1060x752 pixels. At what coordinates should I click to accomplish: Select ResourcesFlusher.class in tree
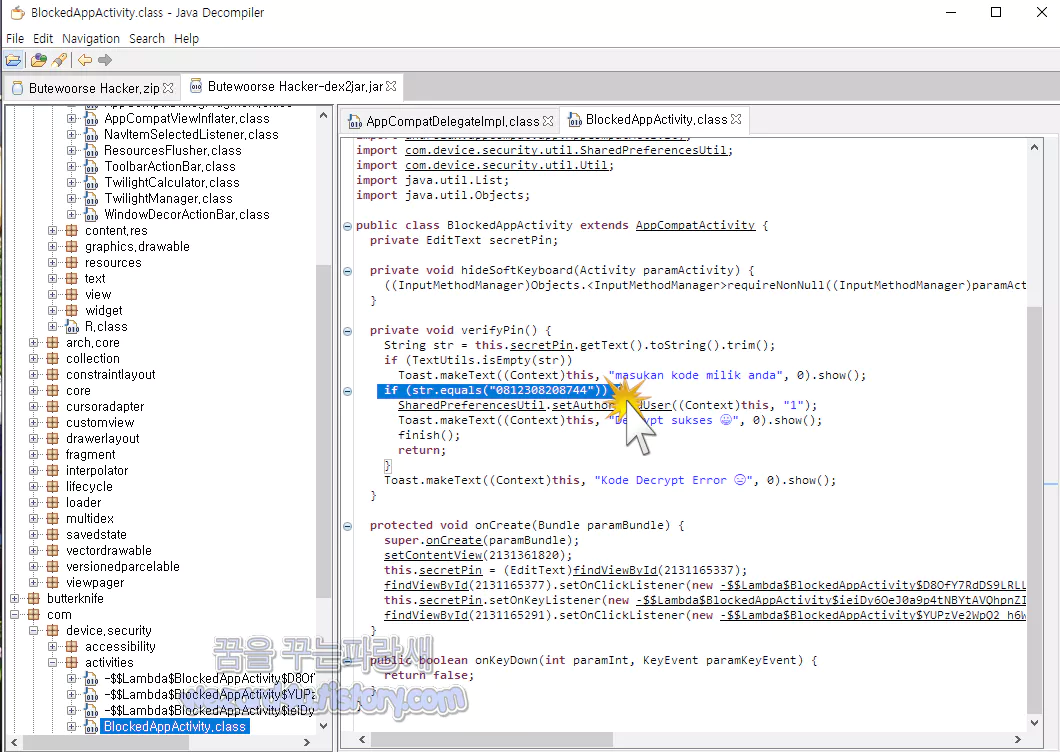(172, 150)
